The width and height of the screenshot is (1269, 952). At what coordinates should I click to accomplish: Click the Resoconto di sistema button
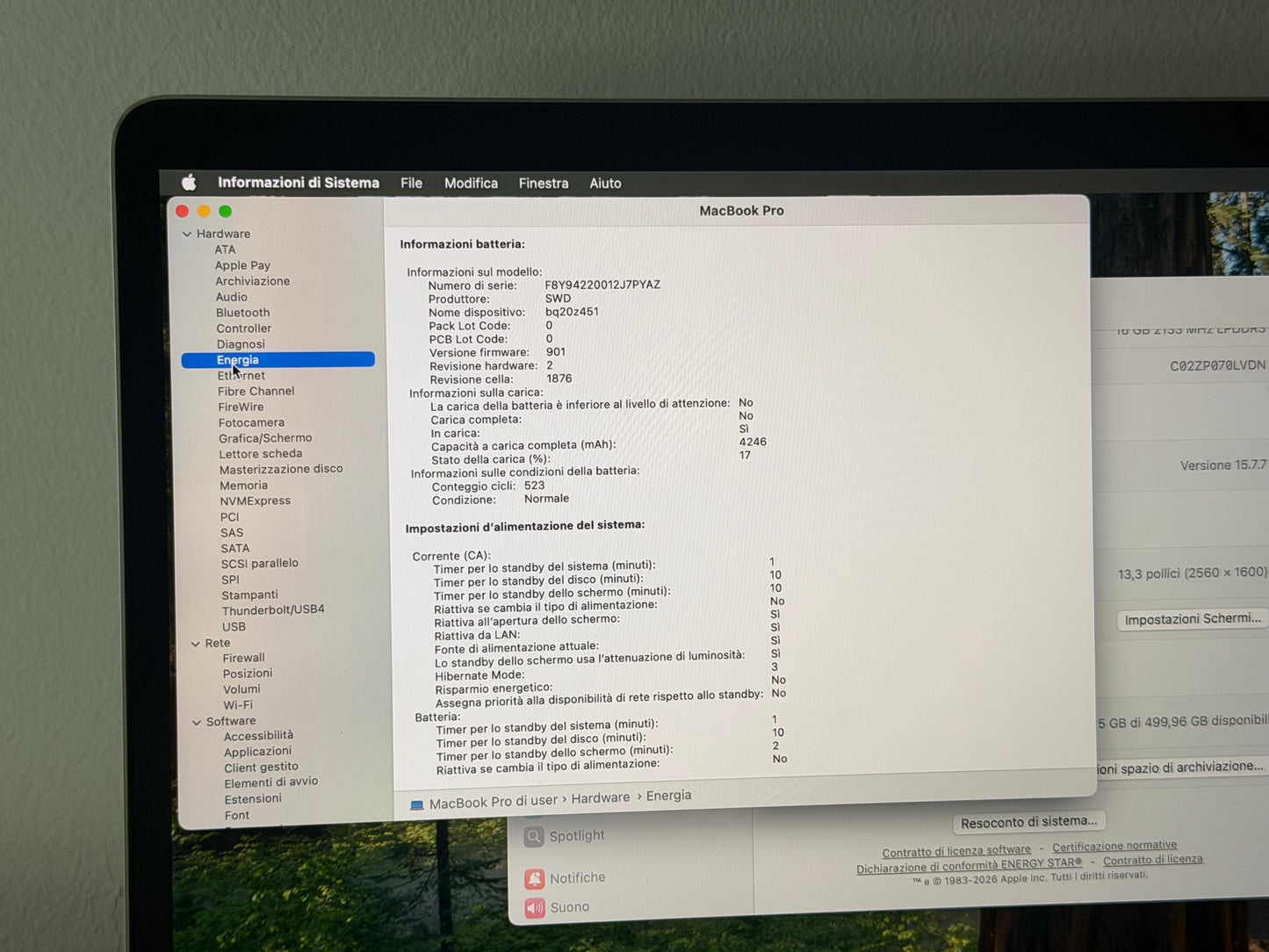click(1028, 822)
